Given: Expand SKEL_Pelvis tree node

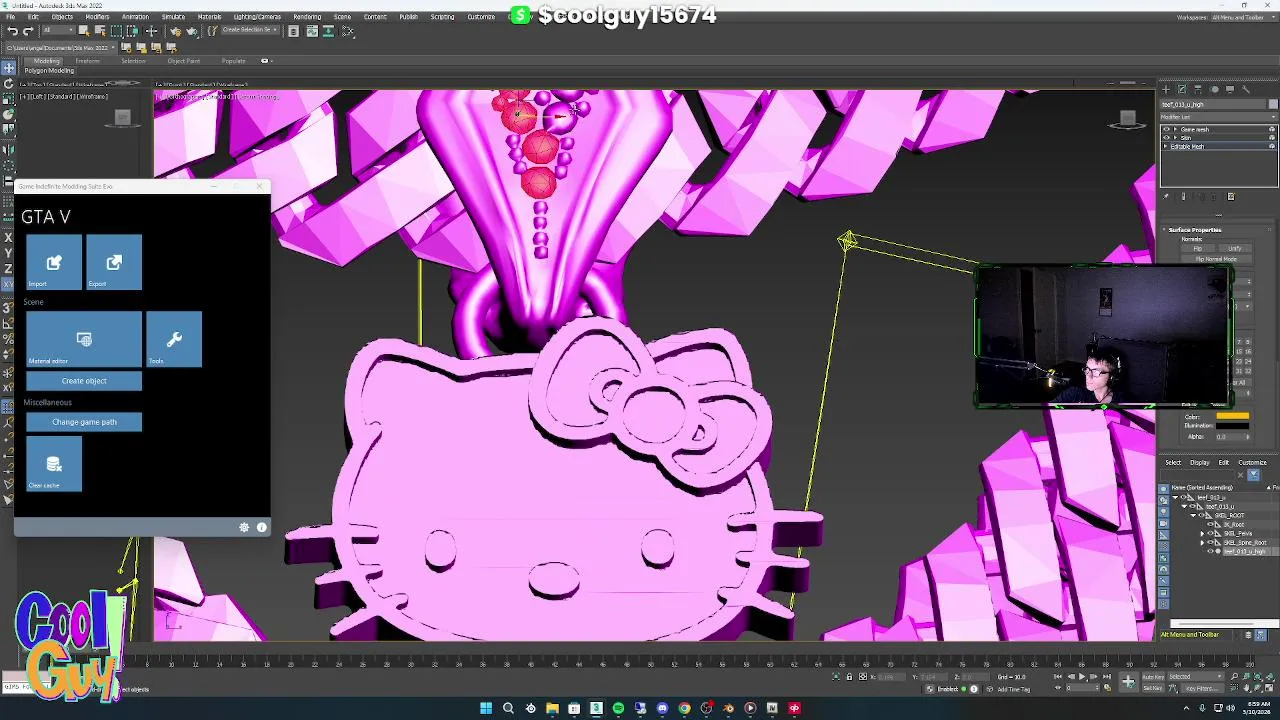Looking at the screenshot, I should pos(1203,533).
